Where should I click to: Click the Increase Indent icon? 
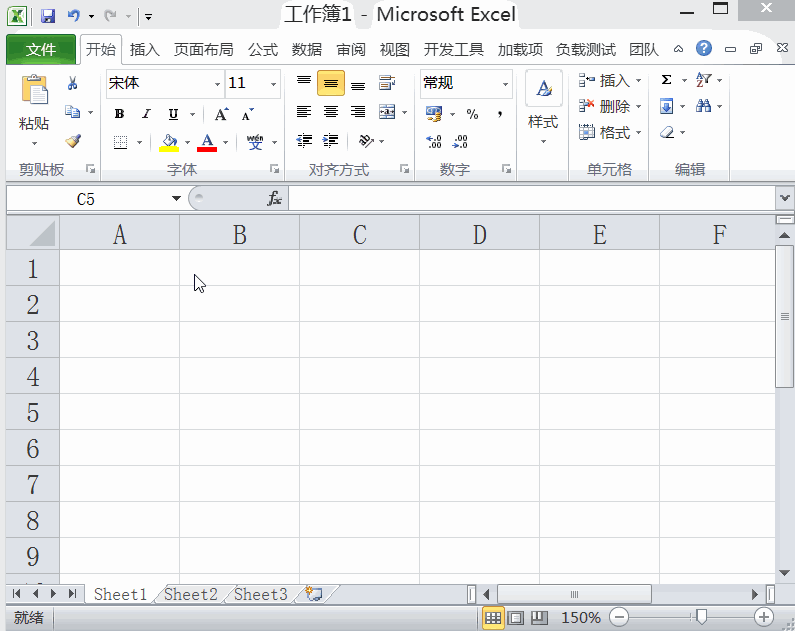click(331, 140)
